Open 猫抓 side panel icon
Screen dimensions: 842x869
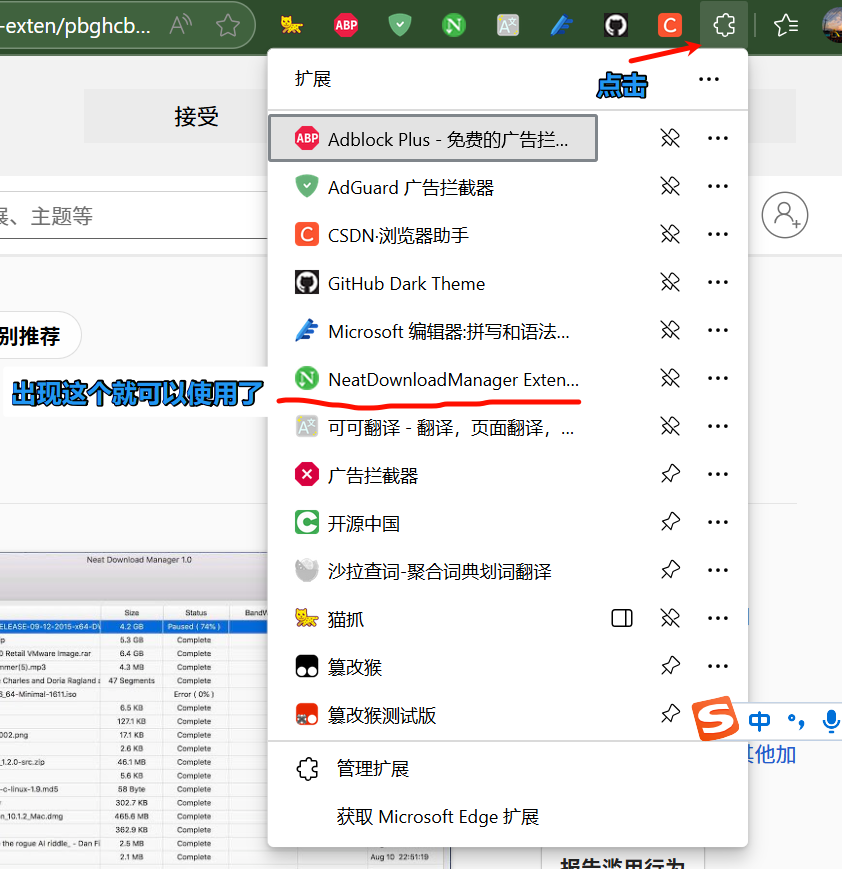coord(622,618)
